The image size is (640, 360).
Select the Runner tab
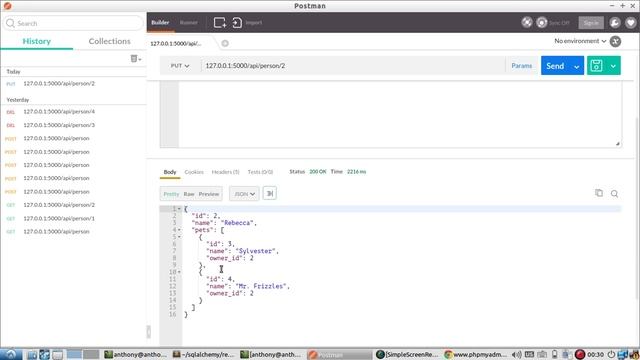189,22
